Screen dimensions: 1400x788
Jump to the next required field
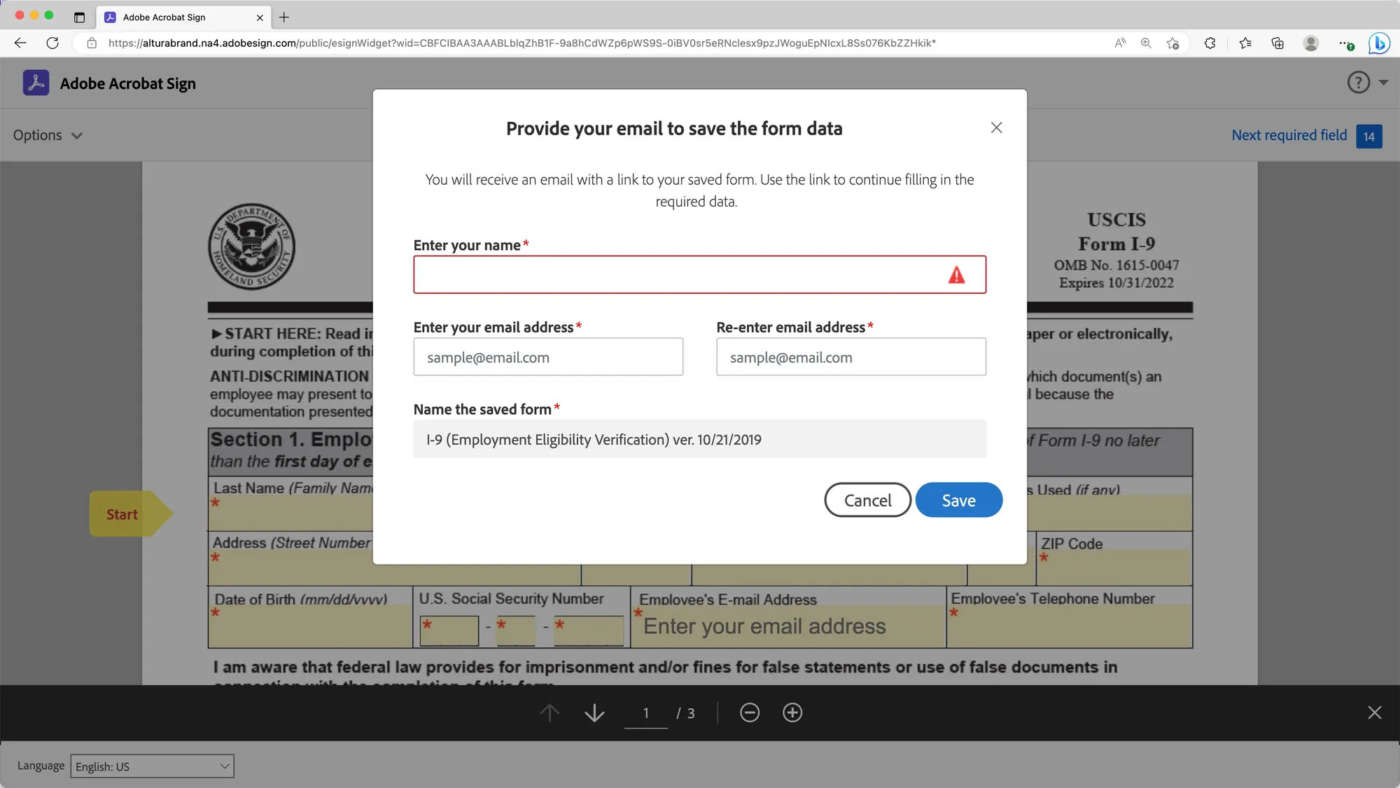coord(1289,135)
